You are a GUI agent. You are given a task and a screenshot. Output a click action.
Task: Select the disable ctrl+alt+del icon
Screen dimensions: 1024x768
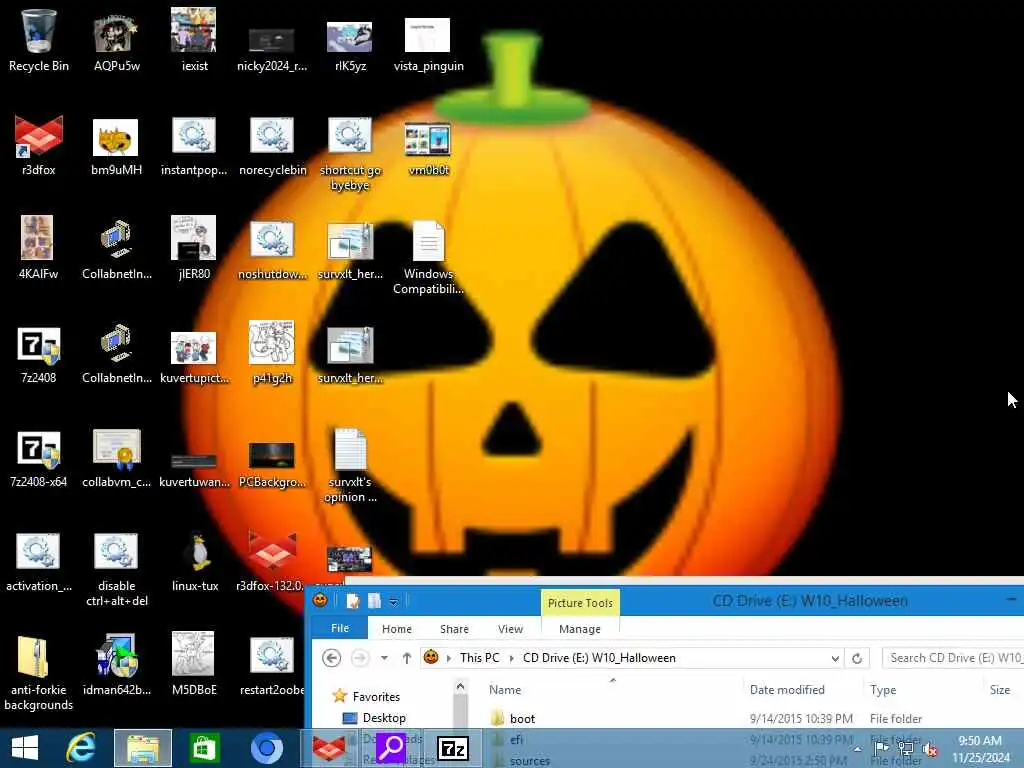point(116,568)
